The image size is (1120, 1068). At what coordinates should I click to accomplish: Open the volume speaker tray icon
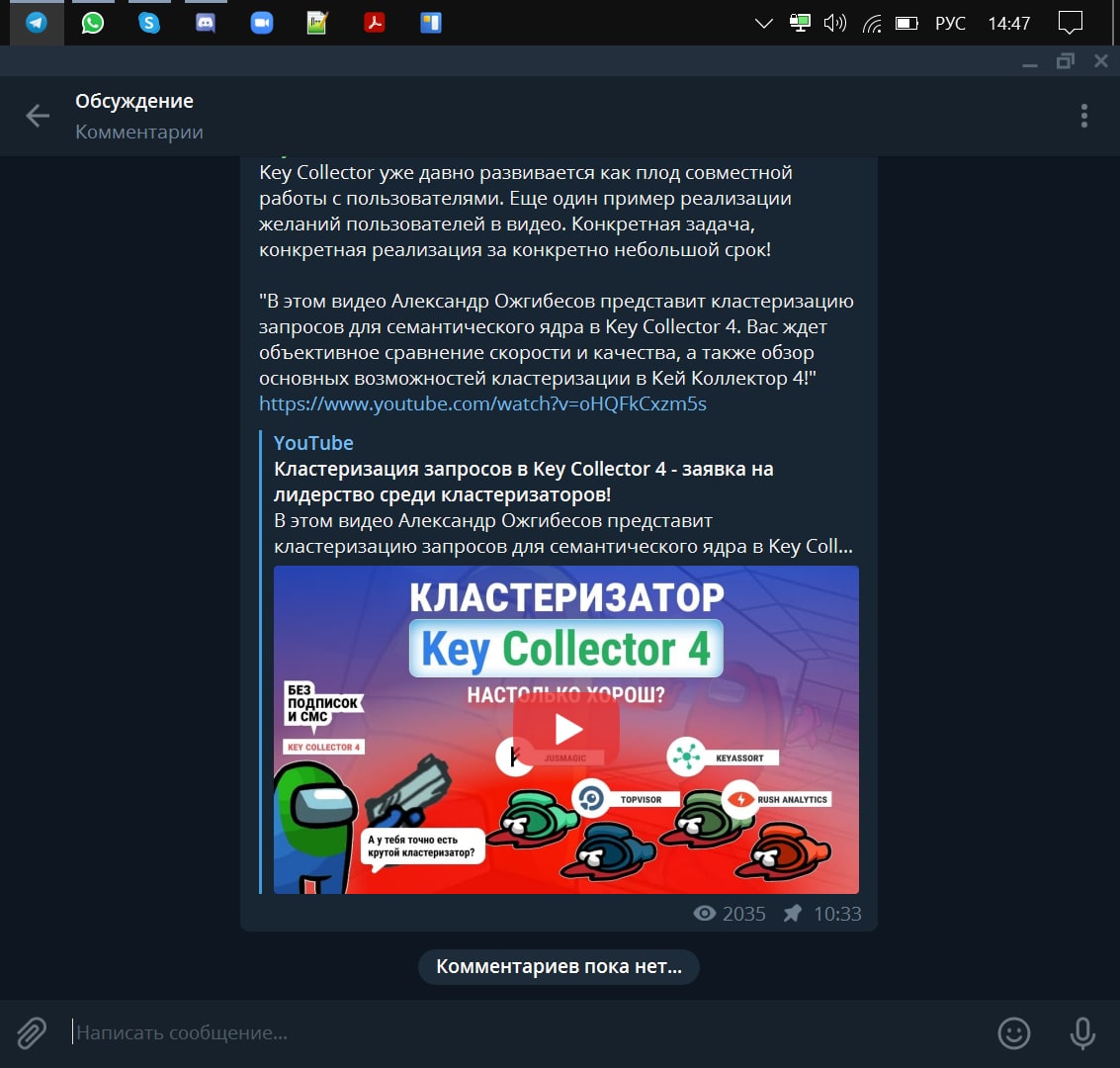coord(835,24)
